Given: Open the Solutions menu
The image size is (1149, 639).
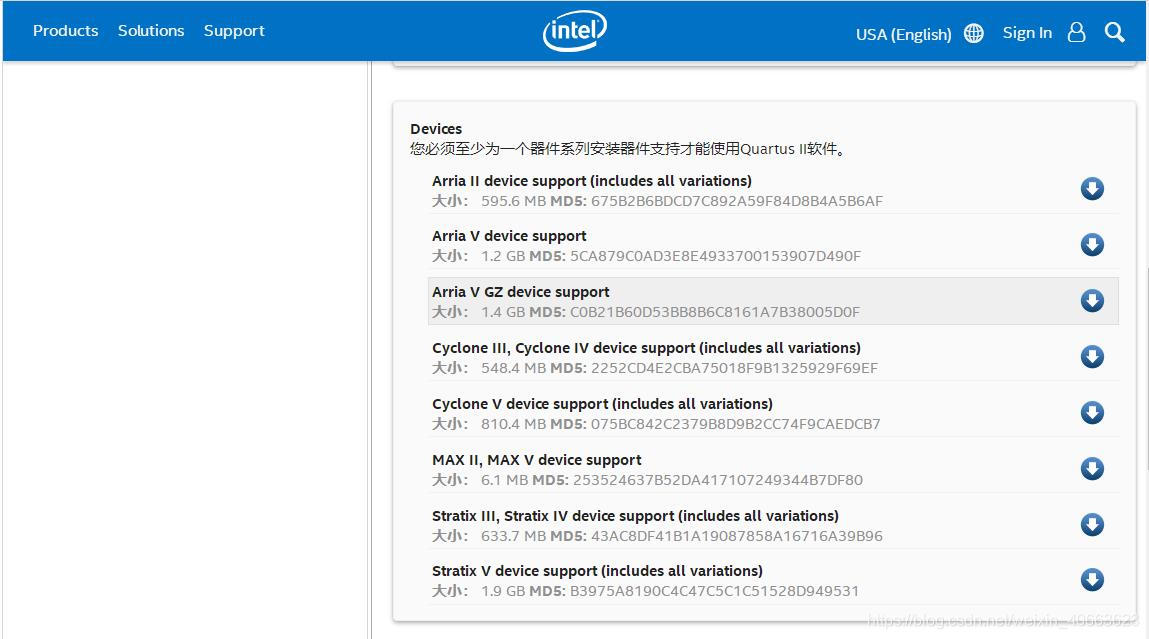Looking at the screenshot, I should click(151, 31).
